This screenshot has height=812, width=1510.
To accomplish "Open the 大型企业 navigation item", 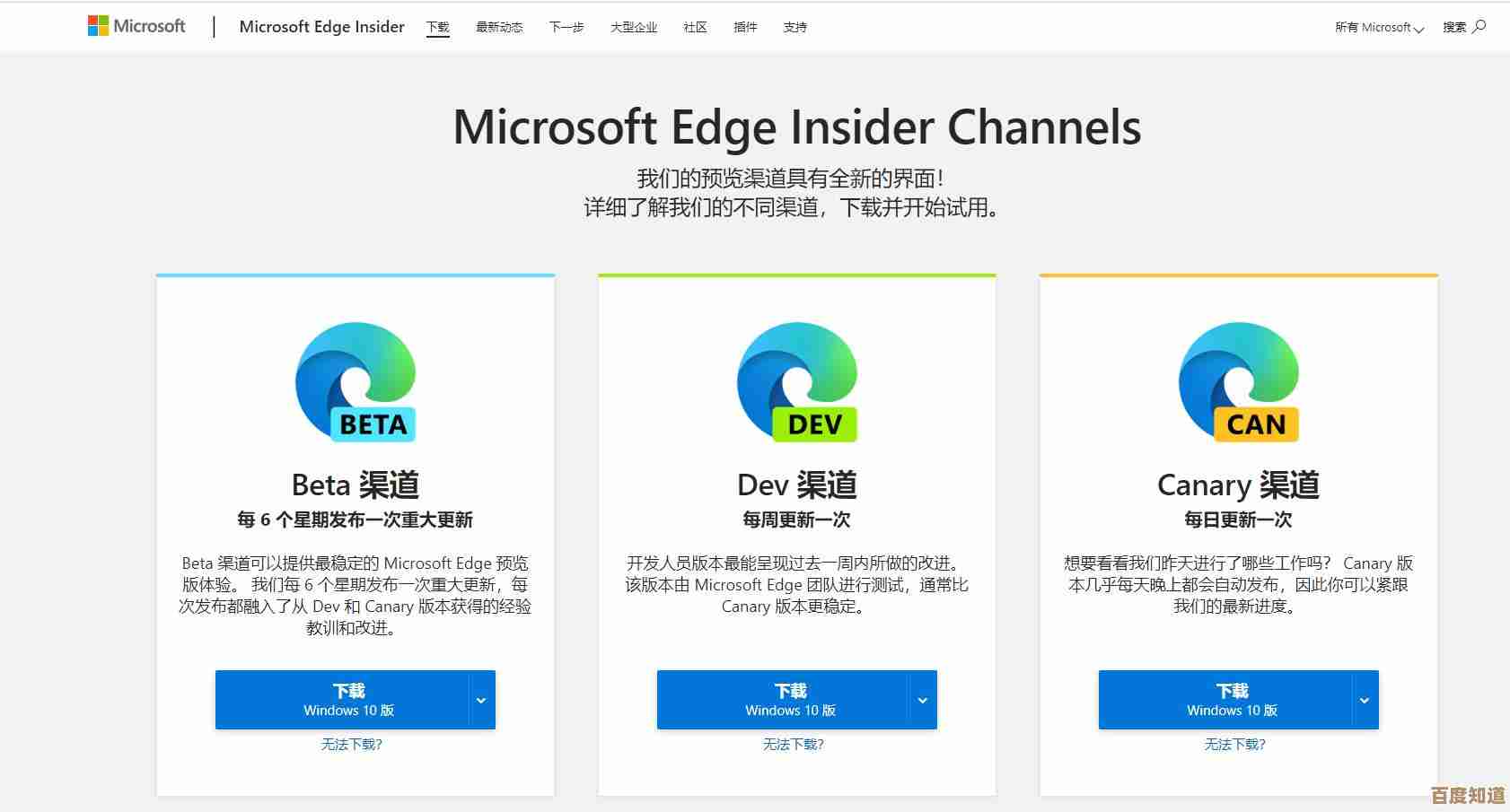I will pos(634,28).
